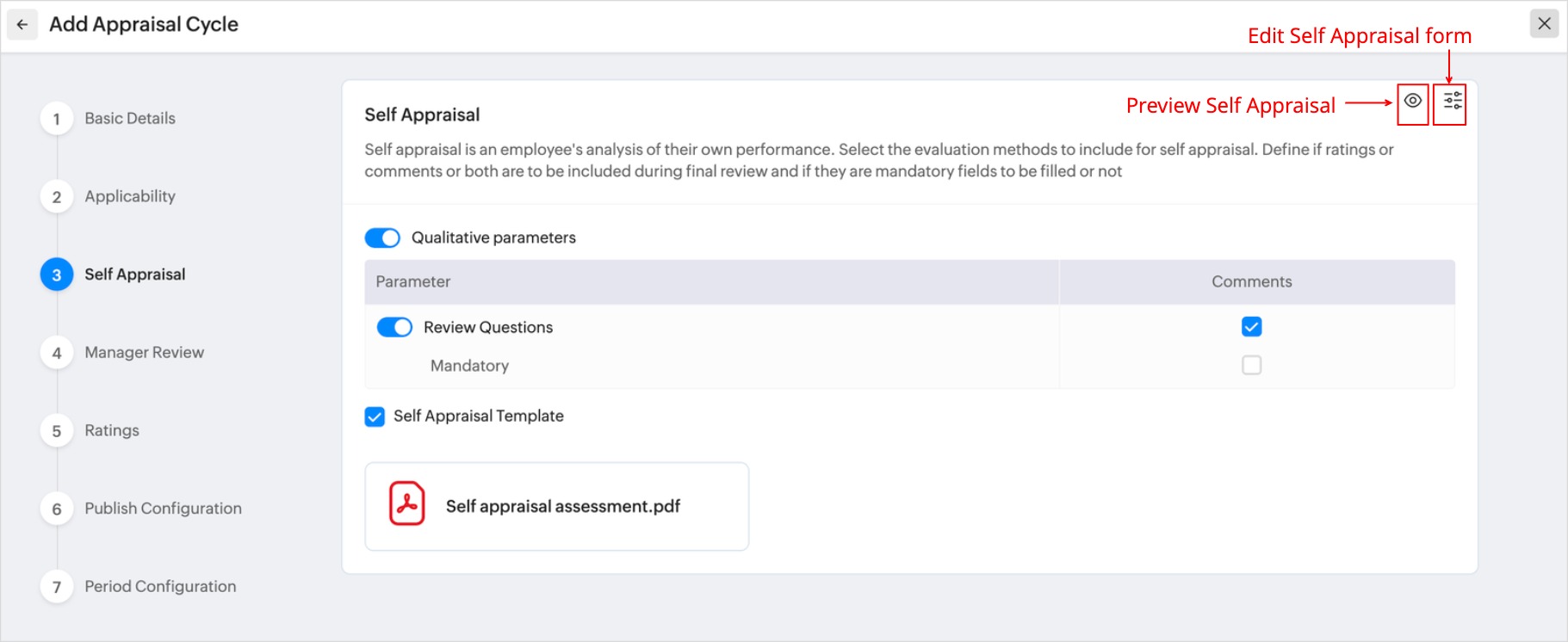This screenshot has height=642, width=1568.
Task: Check the Mandatory comments checkbox
Action: click(1251, 366)
